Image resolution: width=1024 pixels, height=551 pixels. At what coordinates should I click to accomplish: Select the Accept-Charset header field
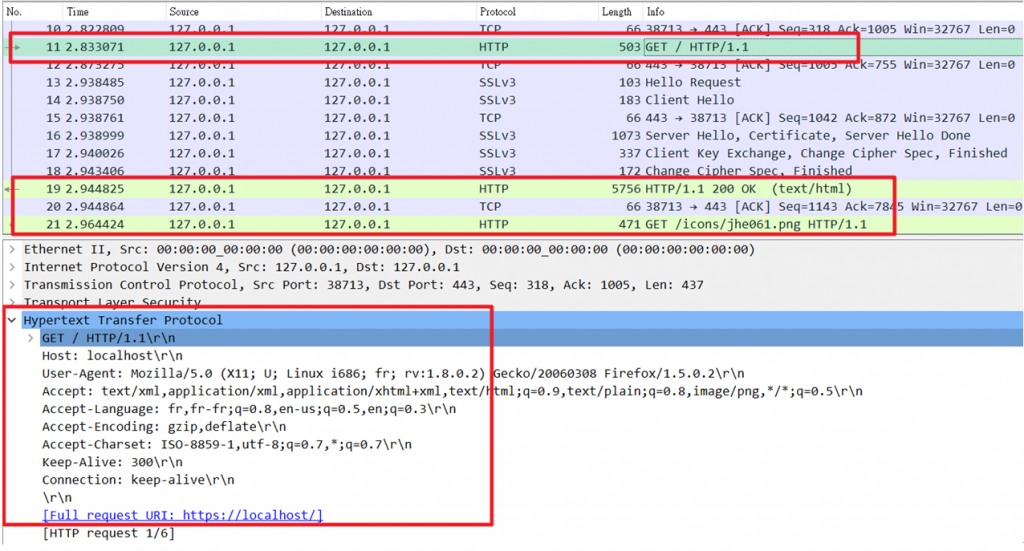click(227, 444)
